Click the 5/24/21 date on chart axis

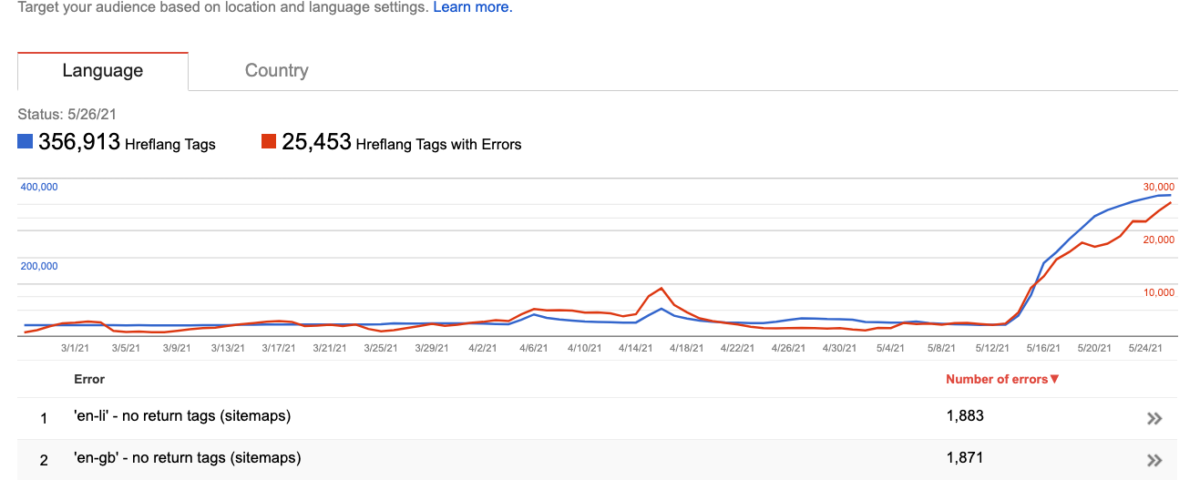click(x=1146, y=348)
